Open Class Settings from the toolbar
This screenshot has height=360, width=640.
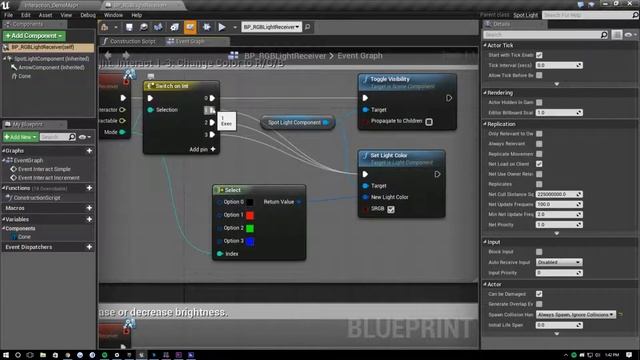pyautogui.click(x=175, y=27)
